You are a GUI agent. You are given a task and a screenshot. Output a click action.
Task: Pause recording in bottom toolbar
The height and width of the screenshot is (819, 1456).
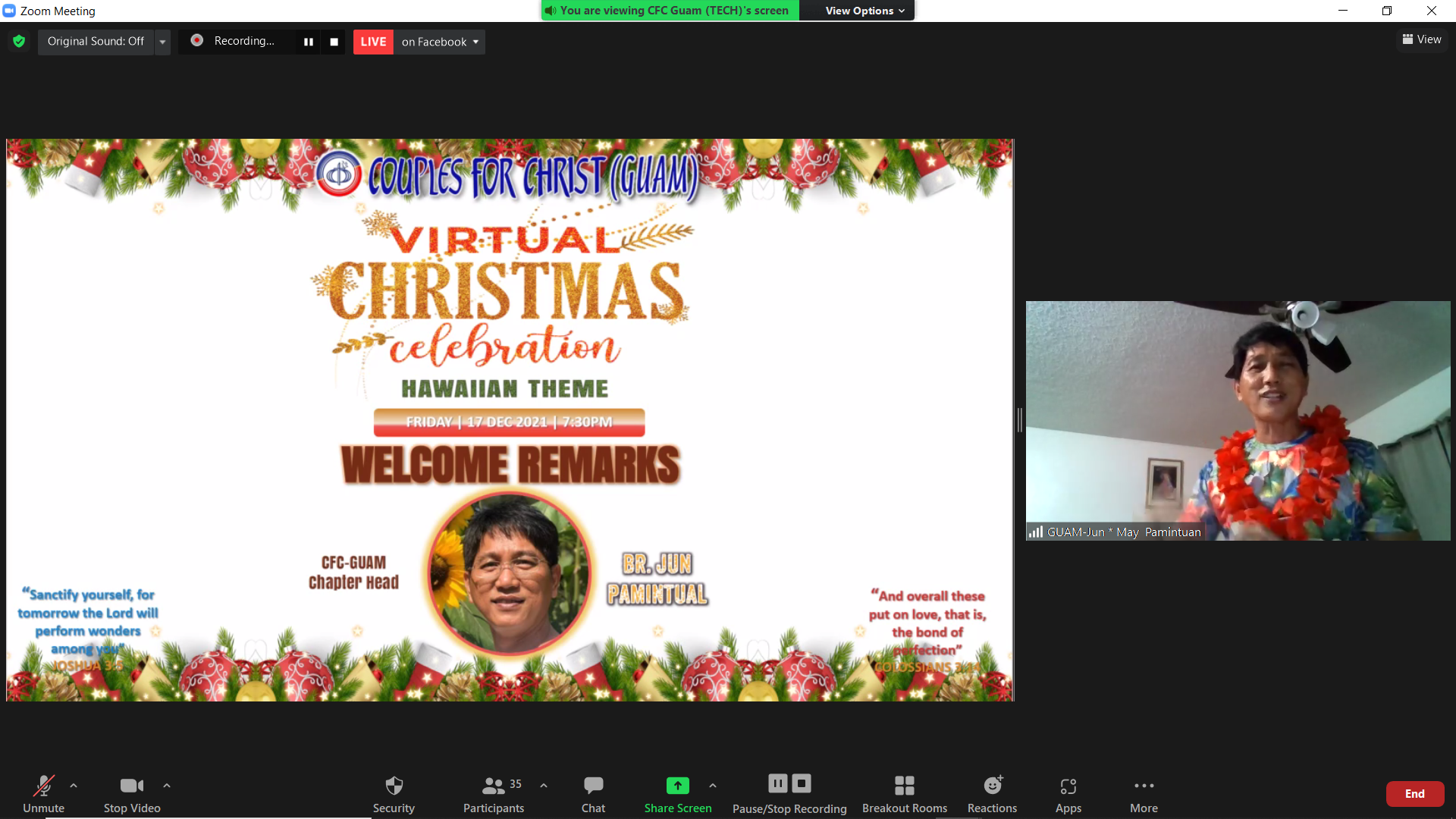pyautogui.click(x=778, y=783)
